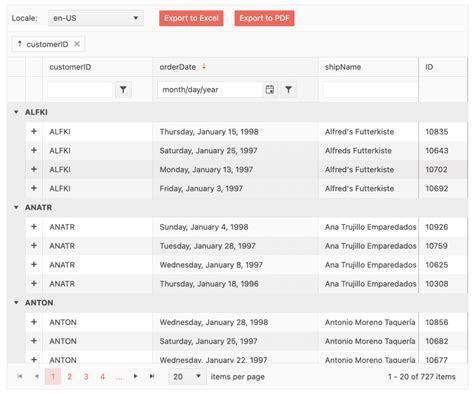Image resolution: width=474 pixels, height=394 pixels.
Task: Collapse the ANTON group
Action: (16, 303)
